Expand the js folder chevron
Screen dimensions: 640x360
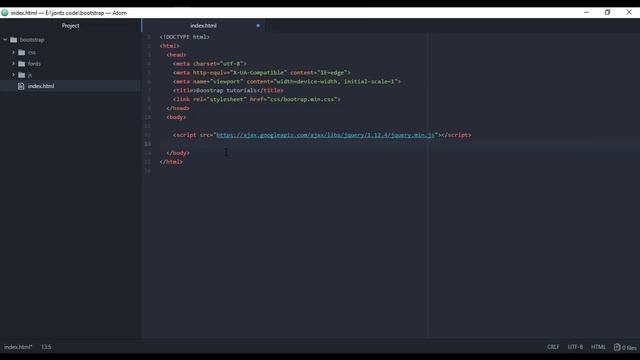pos(13,75)
